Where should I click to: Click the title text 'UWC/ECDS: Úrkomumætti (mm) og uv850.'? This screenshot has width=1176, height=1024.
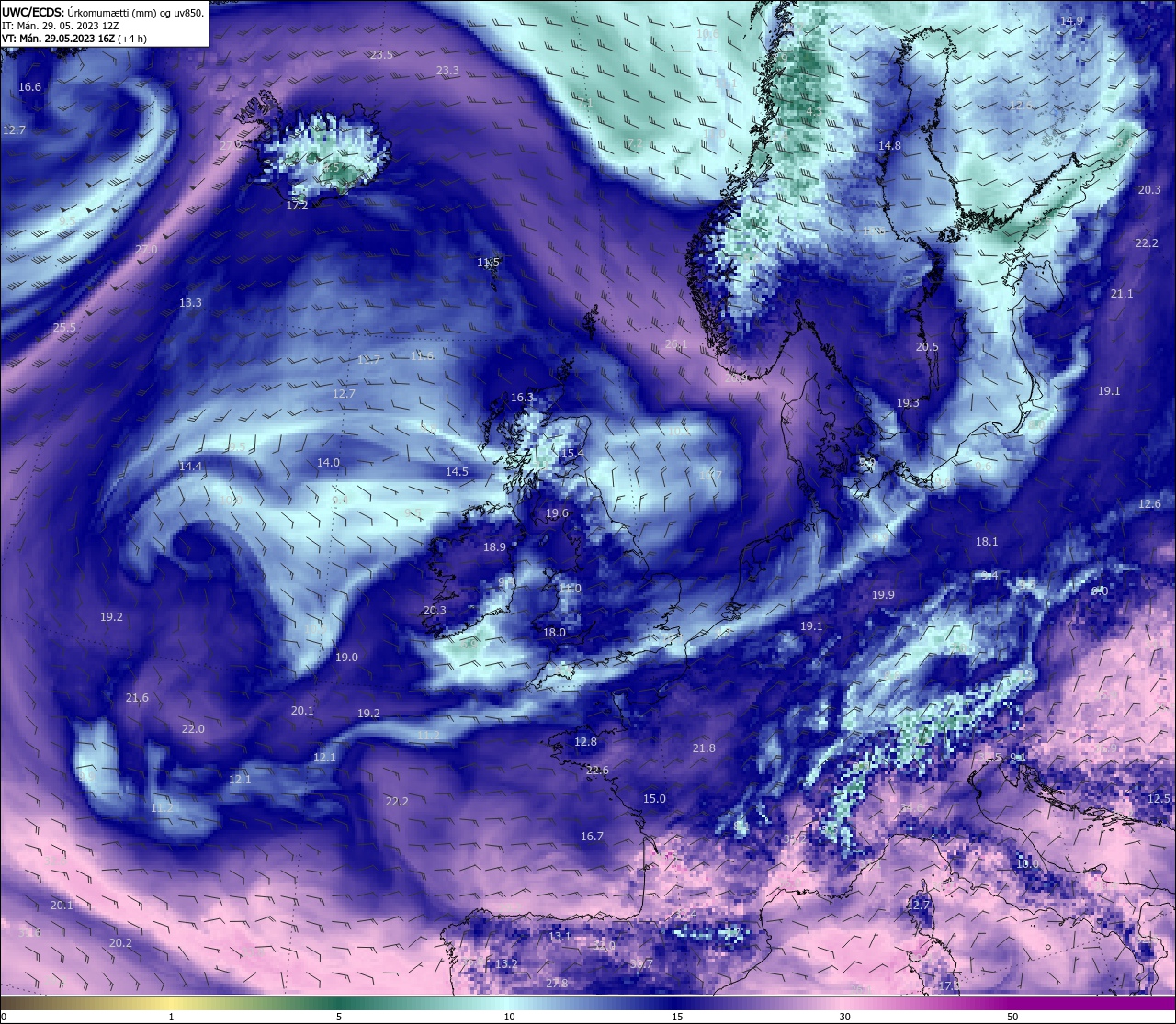click(x=103, y=13)
